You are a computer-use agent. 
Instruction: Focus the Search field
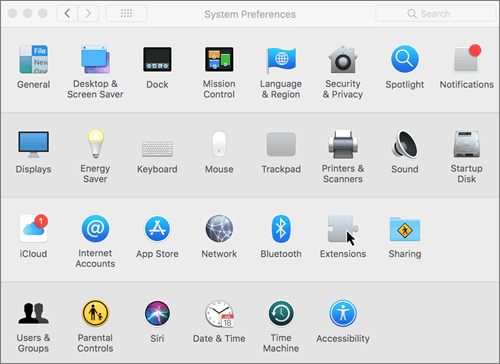tap(435, 14)
